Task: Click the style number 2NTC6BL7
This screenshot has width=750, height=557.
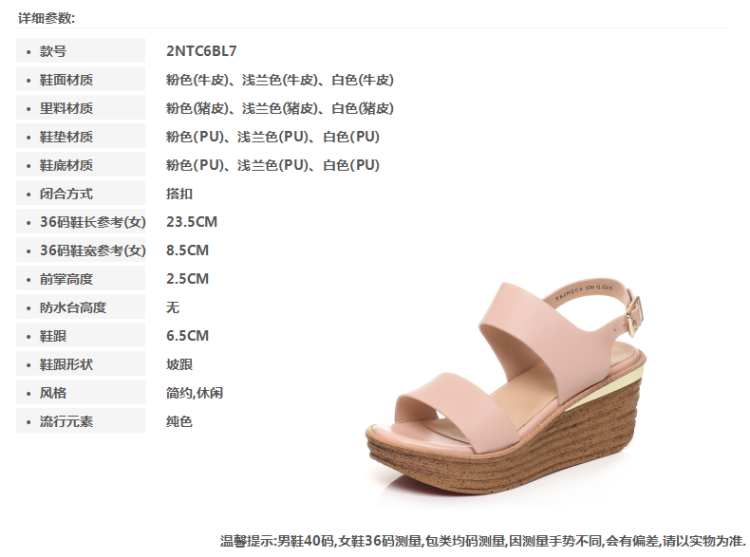Action: pyautogui.click(x=201, y=51)
